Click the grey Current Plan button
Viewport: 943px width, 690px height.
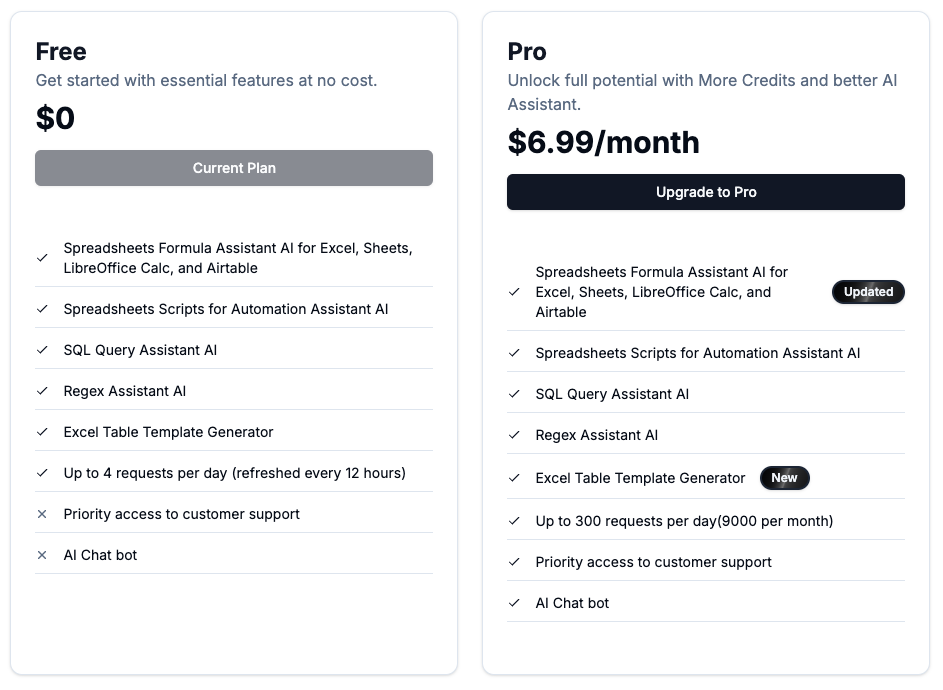click(x=234, y=168)
